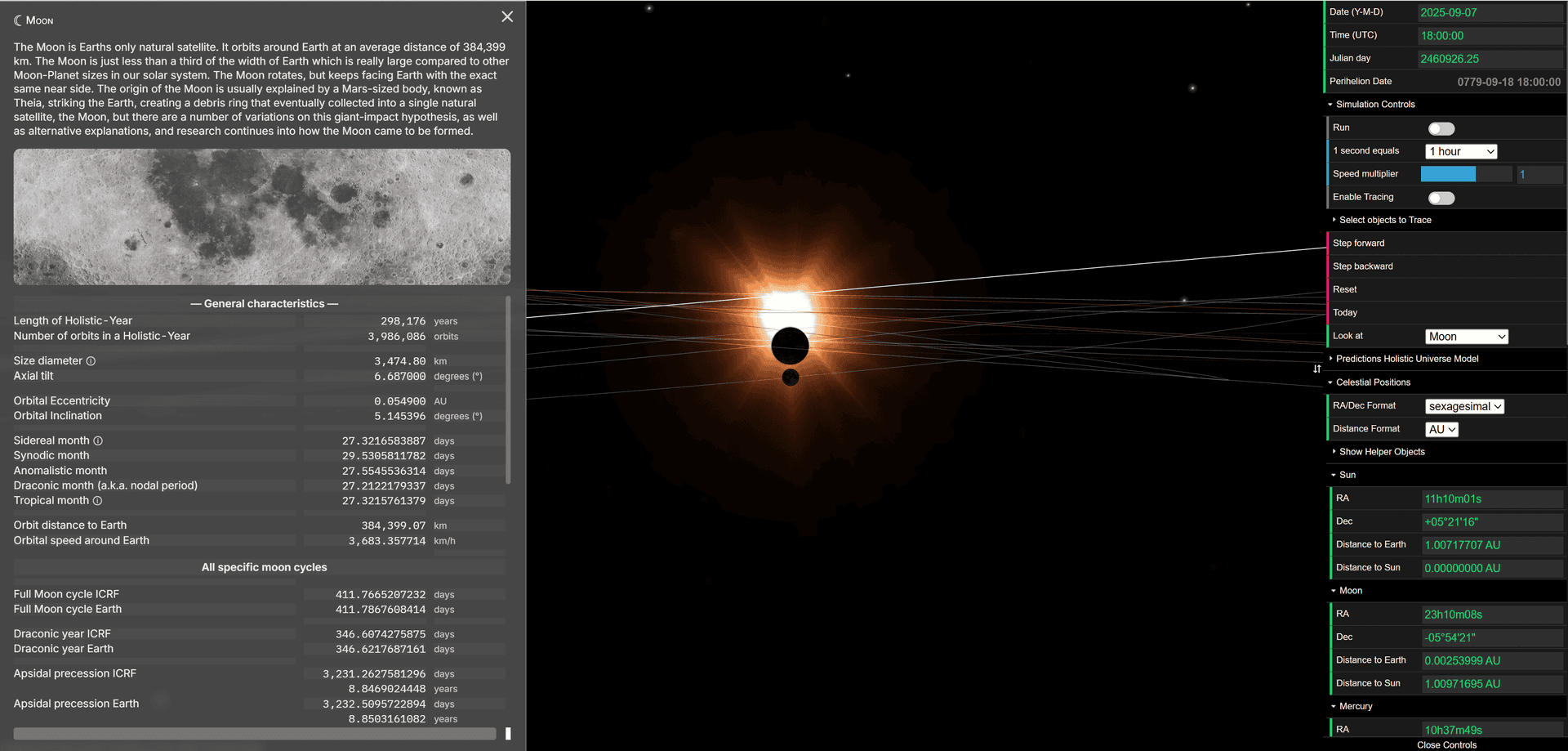
Task: Click Close Controls at the bottom
Action: [1446, 744]
